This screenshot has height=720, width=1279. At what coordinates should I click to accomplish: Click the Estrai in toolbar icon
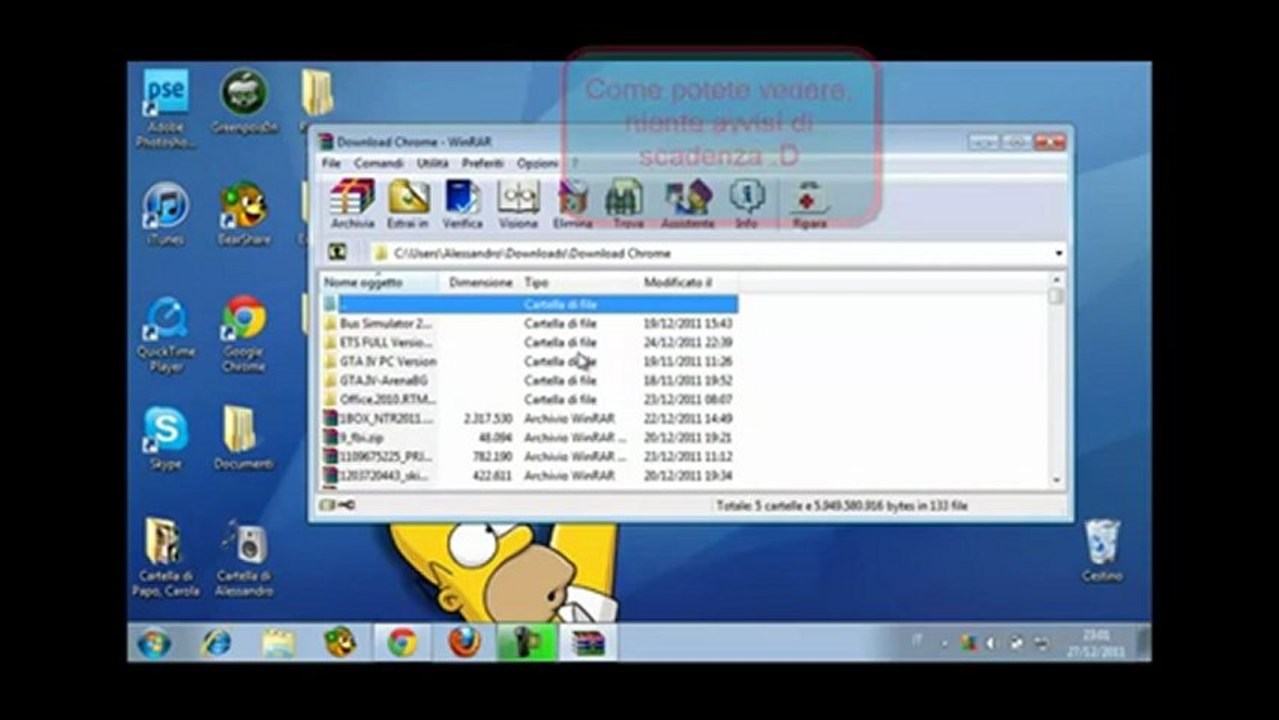(408, 204)
